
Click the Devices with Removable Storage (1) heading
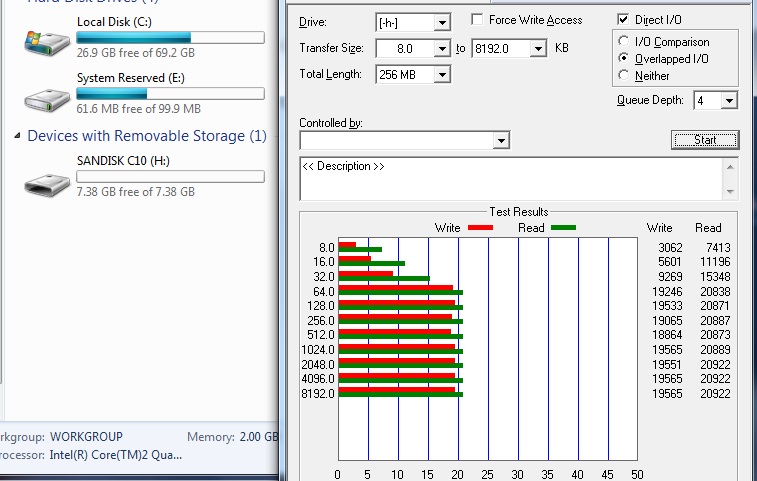147,136
